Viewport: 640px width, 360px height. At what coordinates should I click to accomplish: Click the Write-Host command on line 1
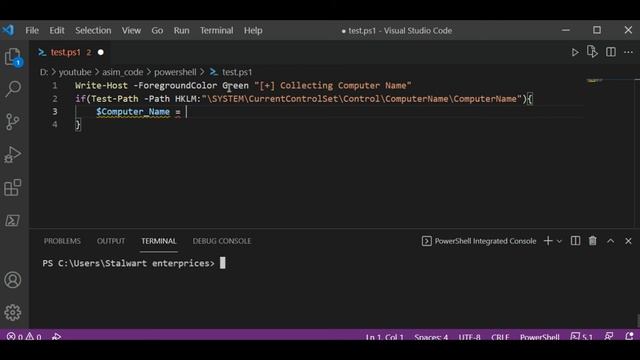[101, 86]
